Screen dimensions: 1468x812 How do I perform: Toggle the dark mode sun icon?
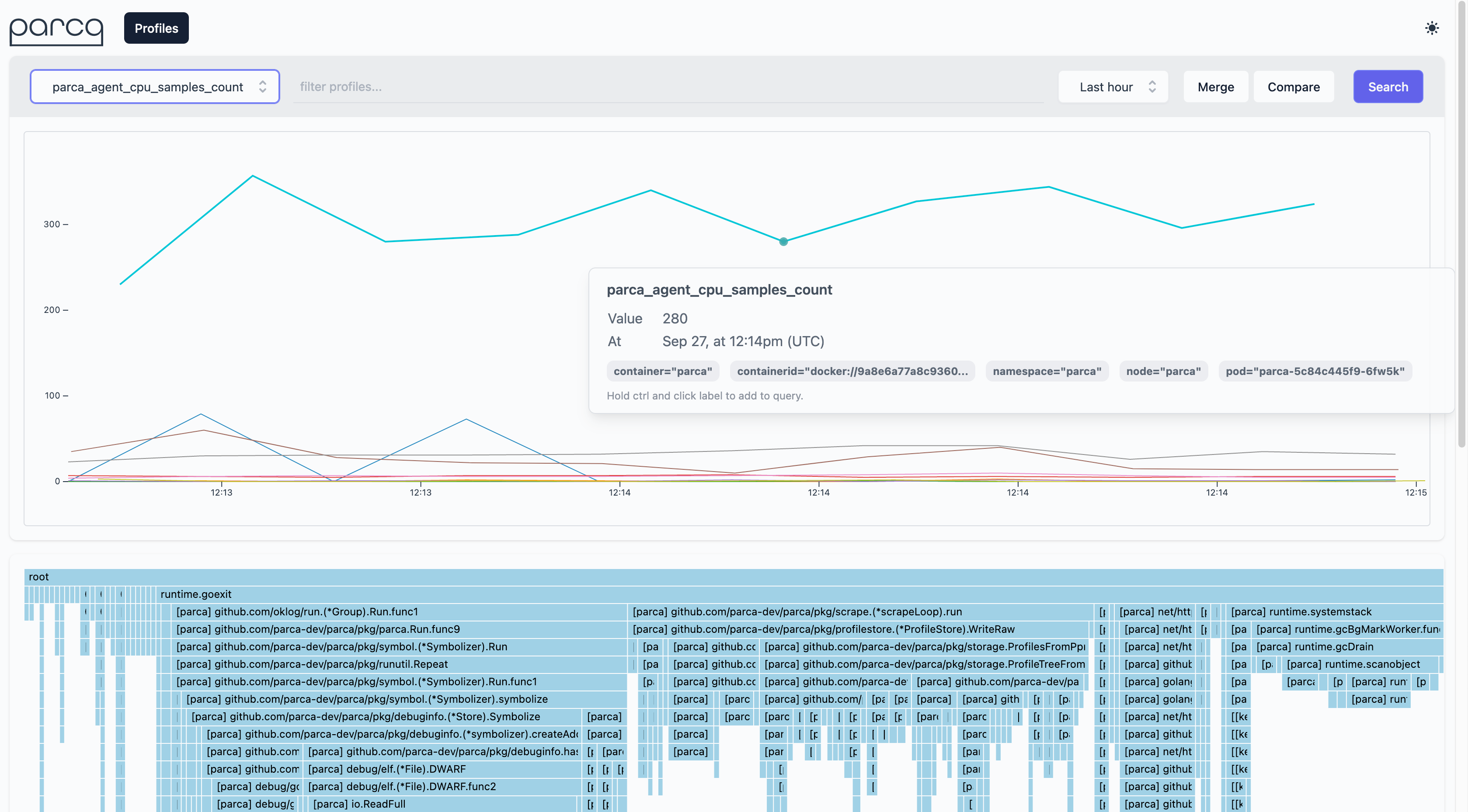(x=1432, y=28)
